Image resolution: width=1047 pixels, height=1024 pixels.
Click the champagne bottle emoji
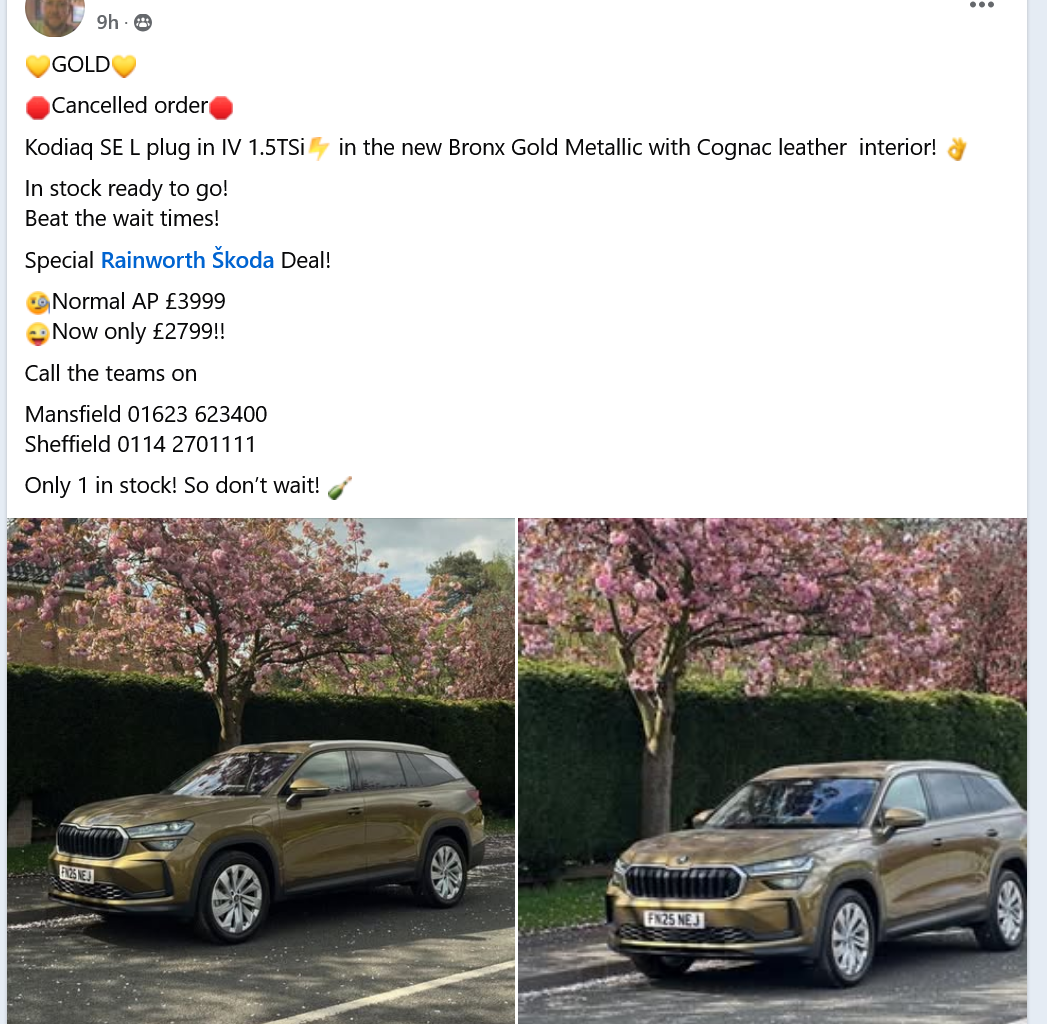tap(339, 487)
